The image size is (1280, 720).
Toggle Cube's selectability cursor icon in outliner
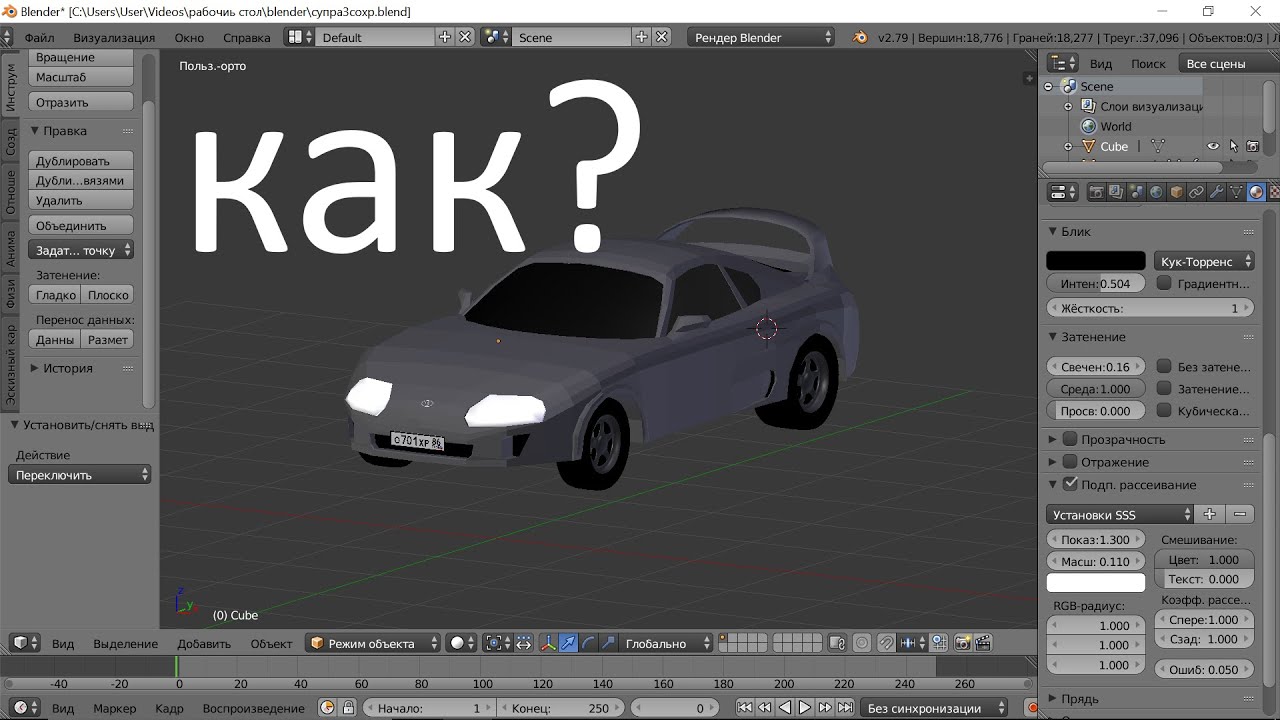[x=1233, y=146]
